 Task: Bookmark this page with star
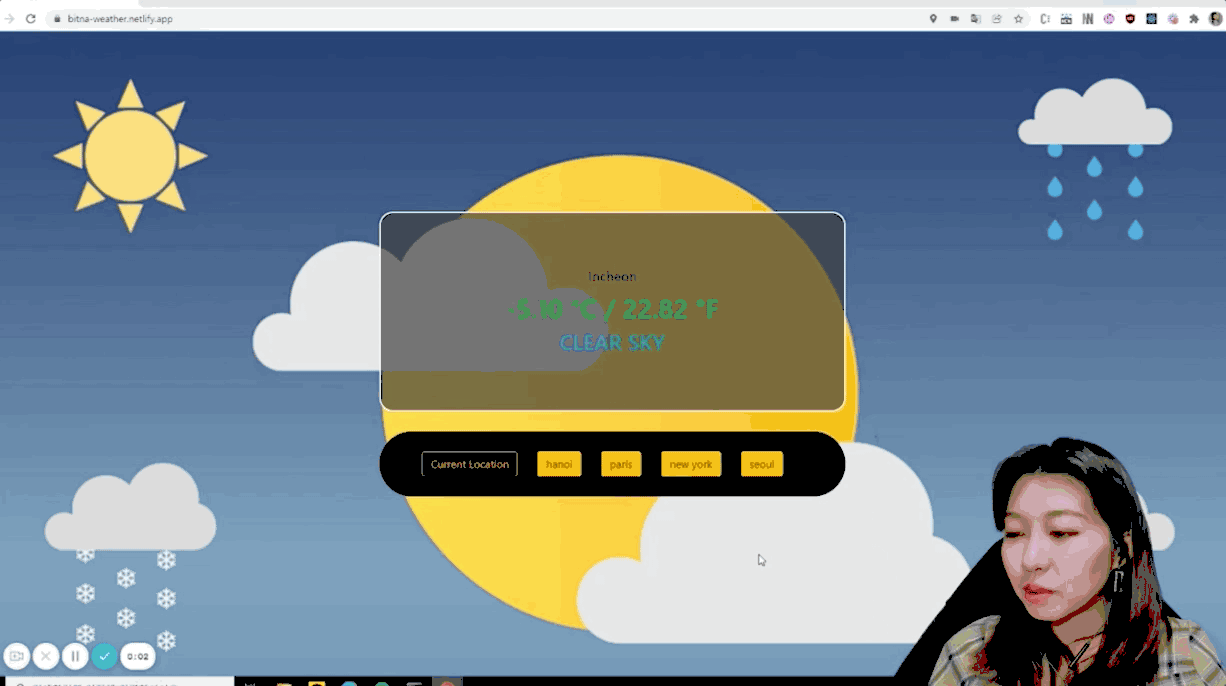click(1018, 18)
